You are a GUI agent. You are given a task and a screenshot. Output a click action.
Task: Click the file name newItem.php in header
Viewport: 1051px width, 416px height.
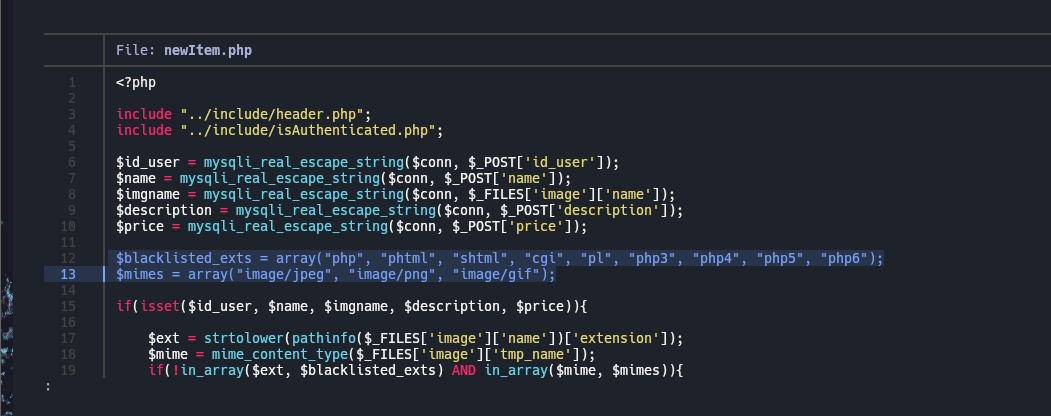click(x=208, y=50)
